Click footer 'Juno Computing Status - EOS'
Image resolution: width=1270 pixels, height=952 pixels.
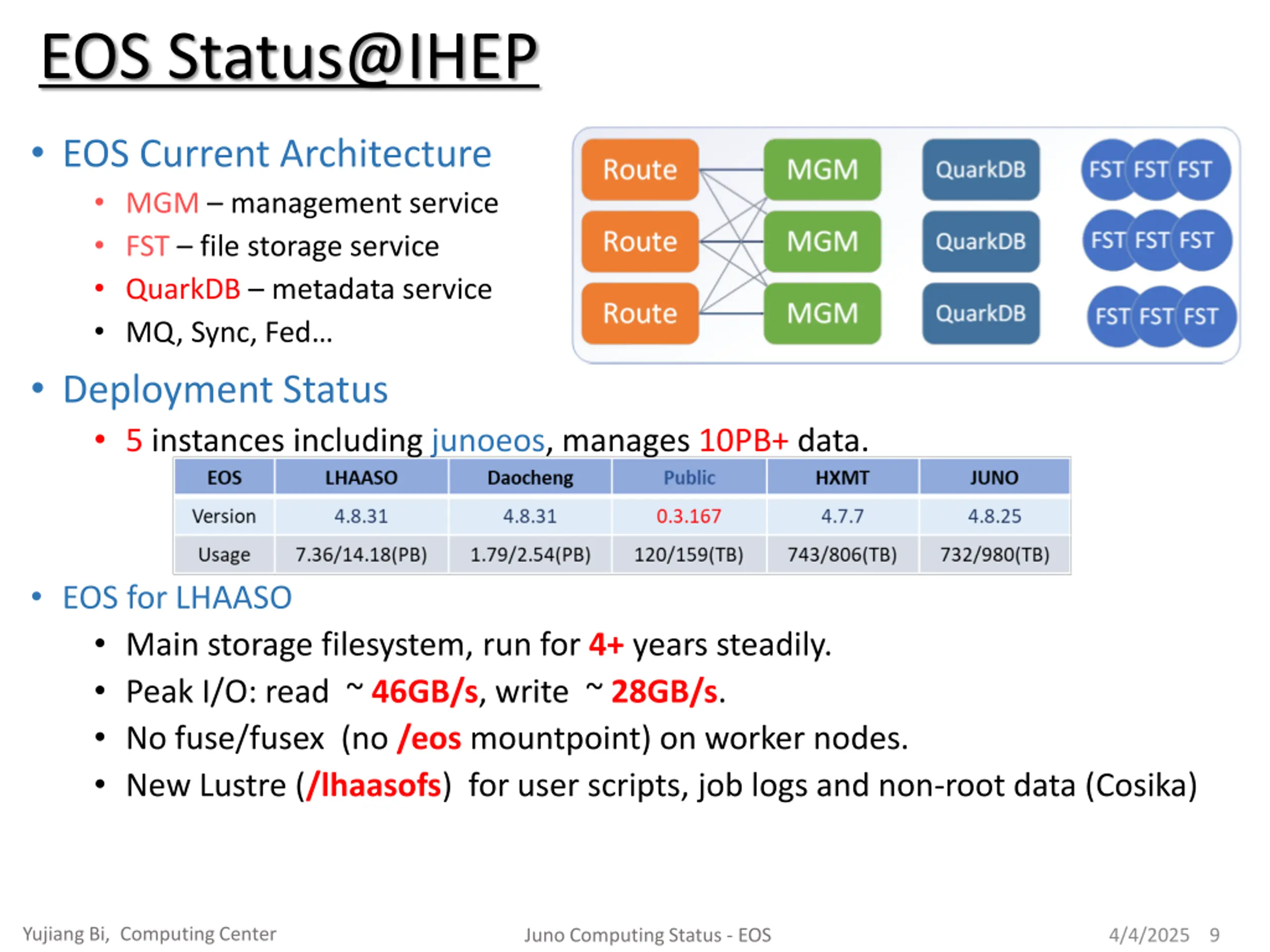tap(647, 935)
